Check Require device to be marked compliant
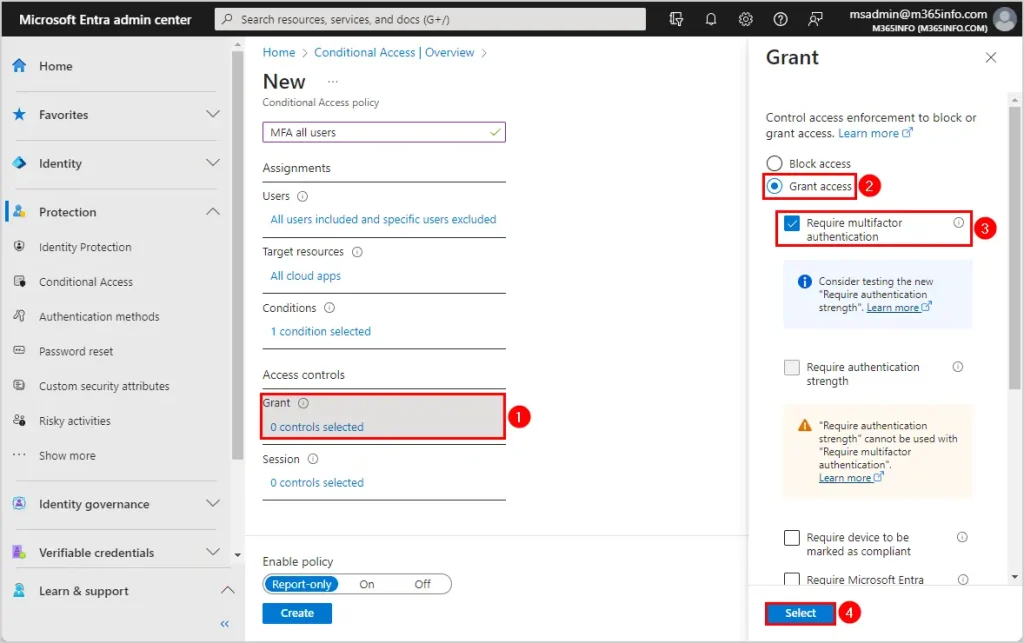1024x643 pixels. (792, 538)
